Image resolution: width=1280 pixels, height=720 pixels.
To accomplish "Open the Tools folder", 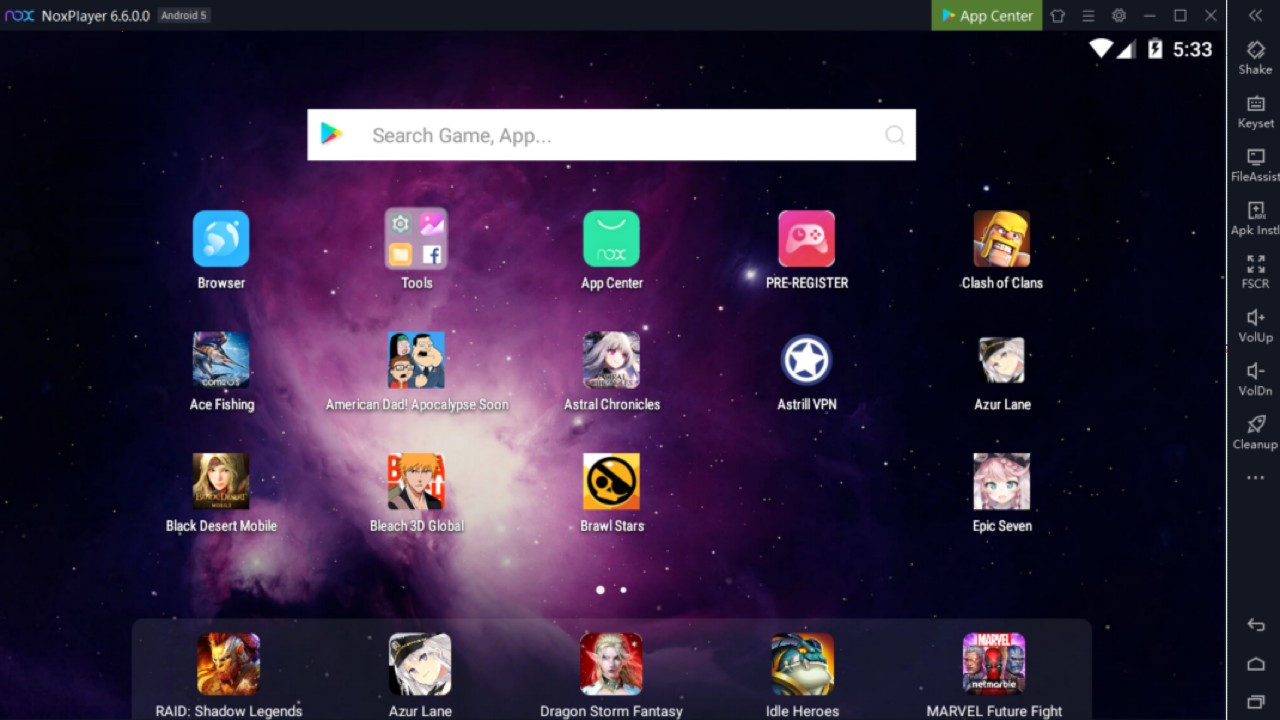I will (416, 239).
